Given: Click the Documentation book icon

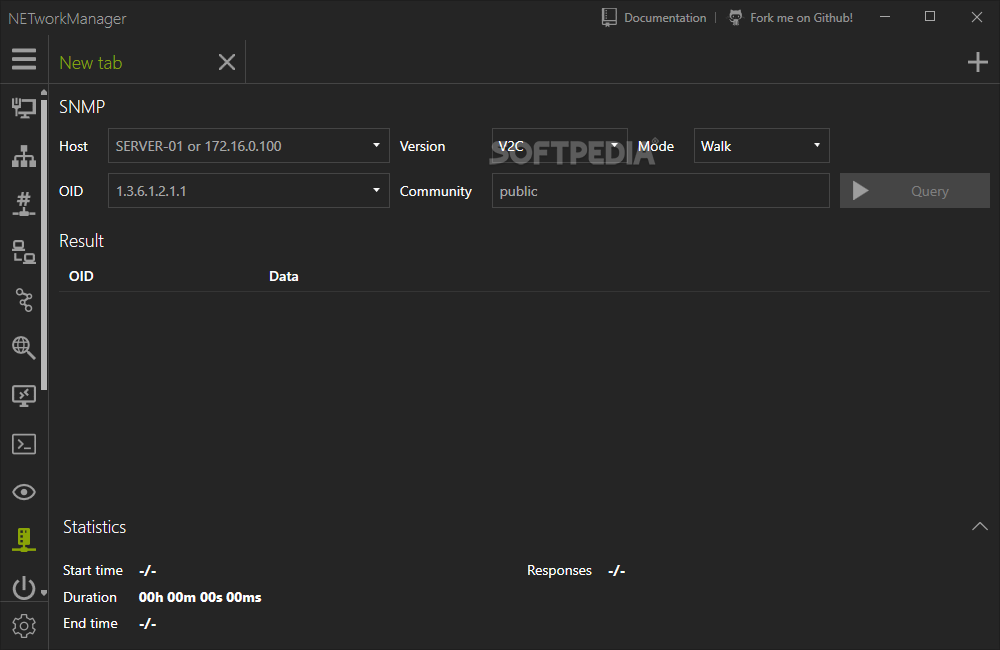Looking at the screenshot, I should (609, 17).
